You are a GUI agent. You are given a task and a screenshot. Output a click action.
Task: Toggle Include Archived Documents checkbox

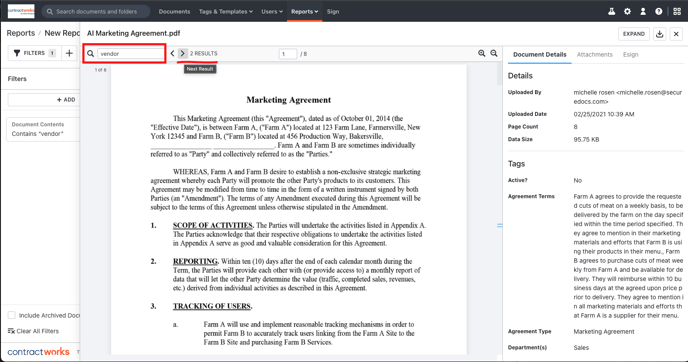[x=12, y=315]
